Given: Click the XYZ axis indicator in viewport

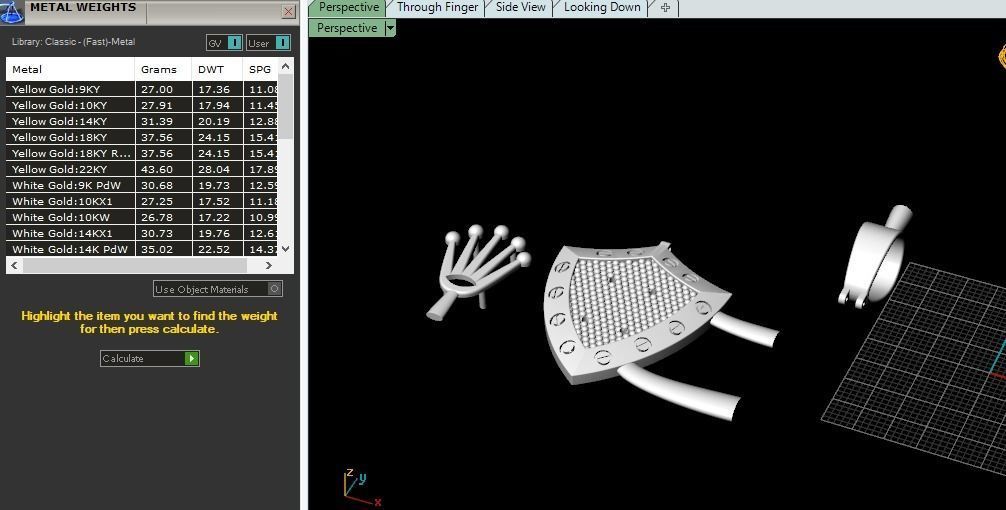Looking at the screenshot, I should (x=362, y=488).
